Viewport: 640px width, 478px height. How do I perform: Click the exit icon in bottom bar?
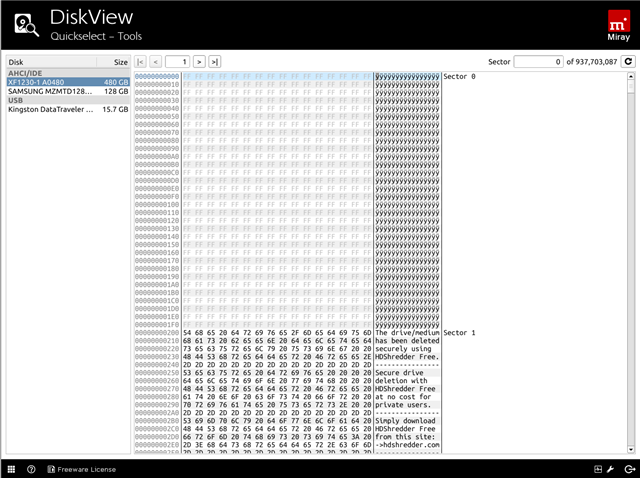[x=629, y=469]
